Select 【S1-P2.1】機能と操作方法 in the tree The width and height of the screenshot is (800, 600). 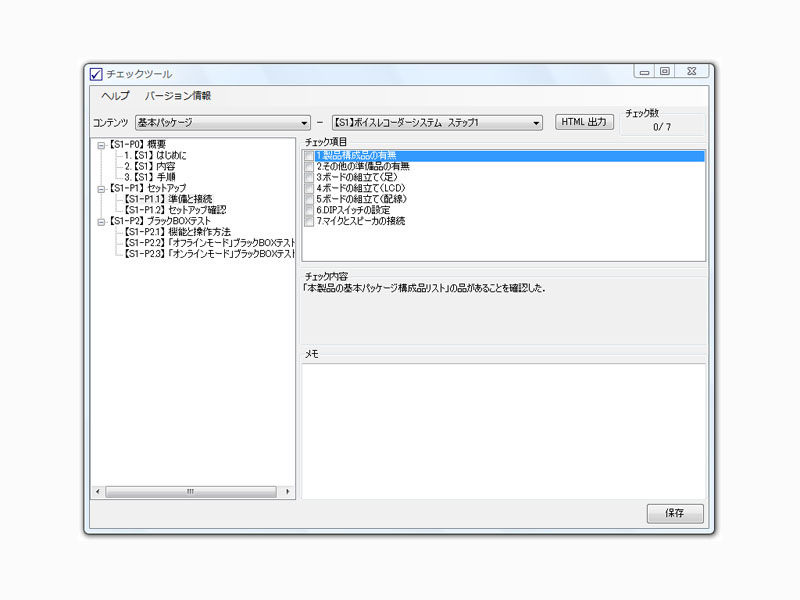click(177, 232)
